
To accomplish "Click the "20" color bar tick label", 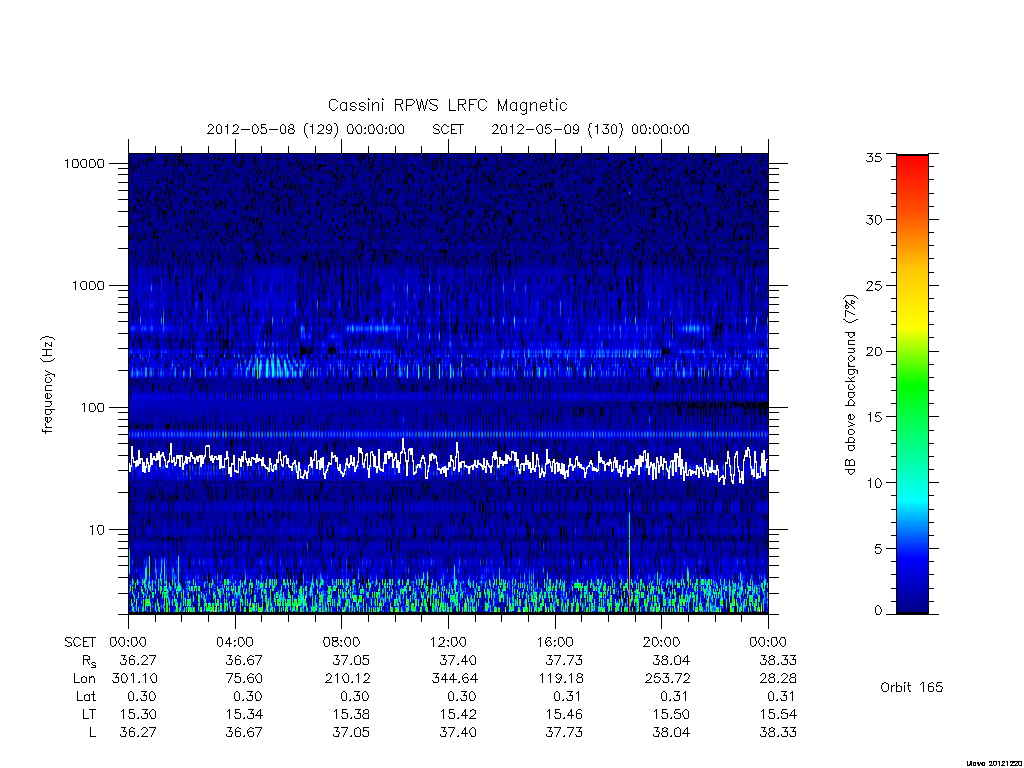I will (x=874, y=351).
